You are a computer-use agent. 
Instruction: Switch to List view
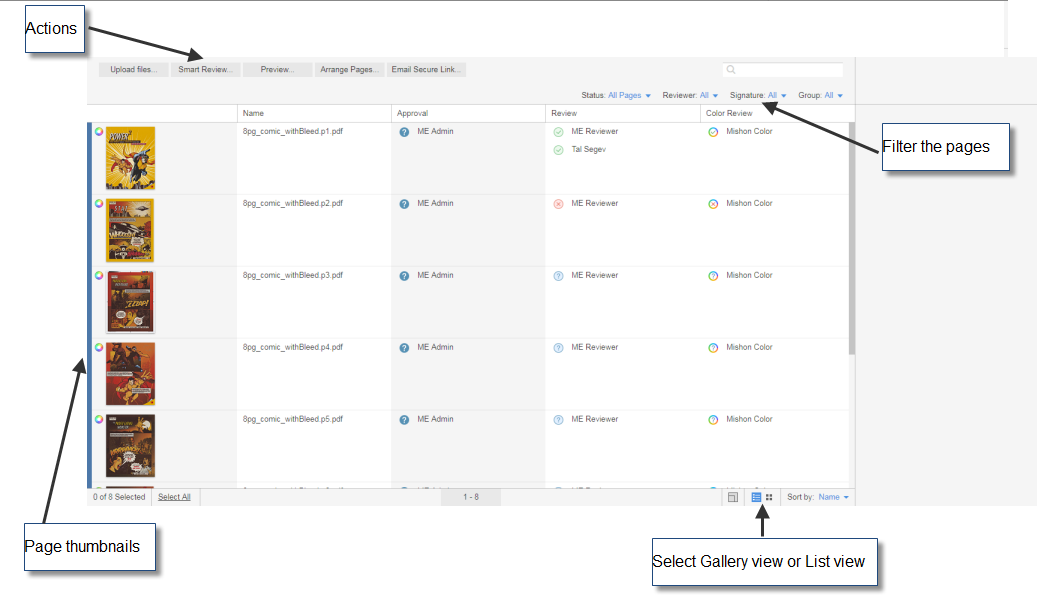pyautogui.click(x=756, y=497)
